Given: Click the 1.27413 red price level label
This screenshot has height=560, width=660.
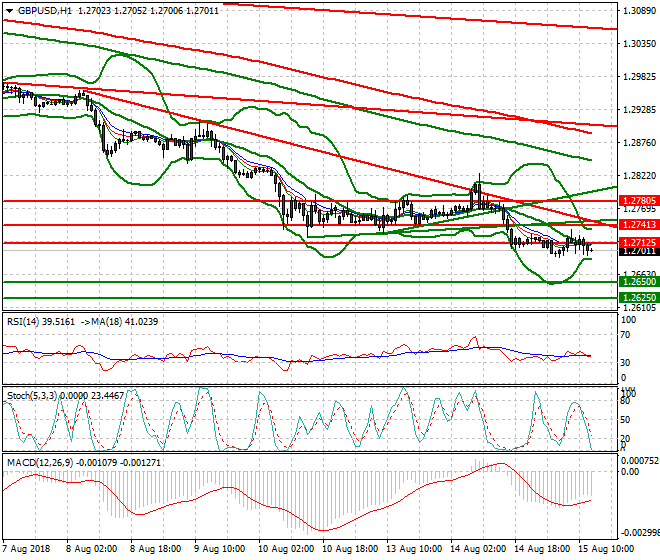Looking at the screenshot, I should 639,224.
